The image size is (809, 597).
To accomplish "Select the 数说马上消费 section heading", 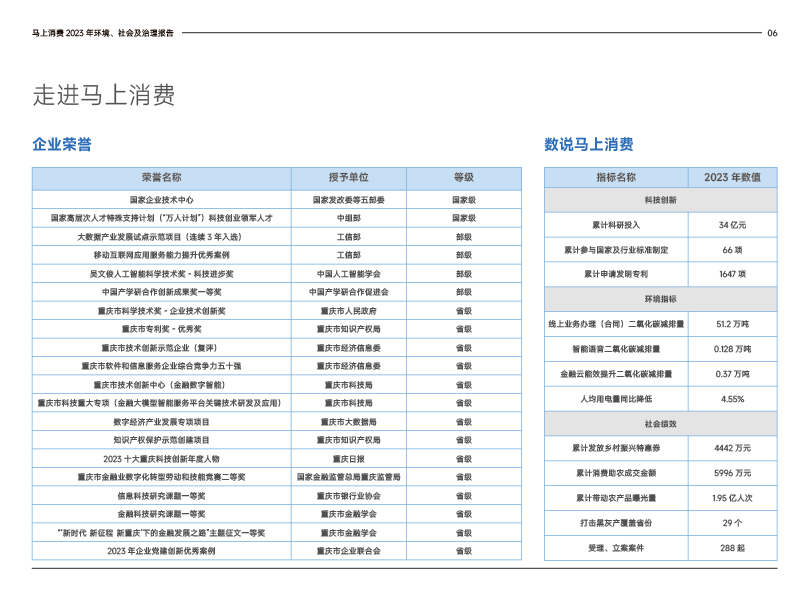I will (x=588, y=145).
